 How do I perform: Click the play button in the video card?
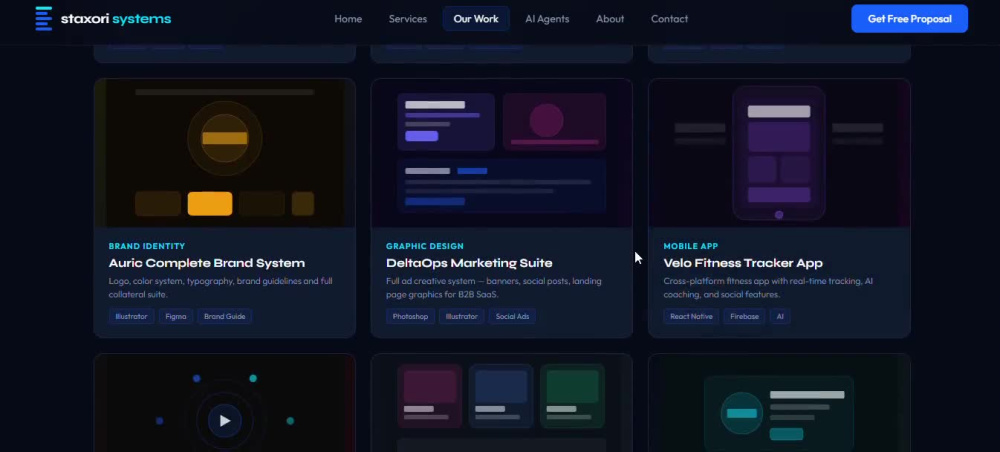pyautogui.click(x=224, y=421)
